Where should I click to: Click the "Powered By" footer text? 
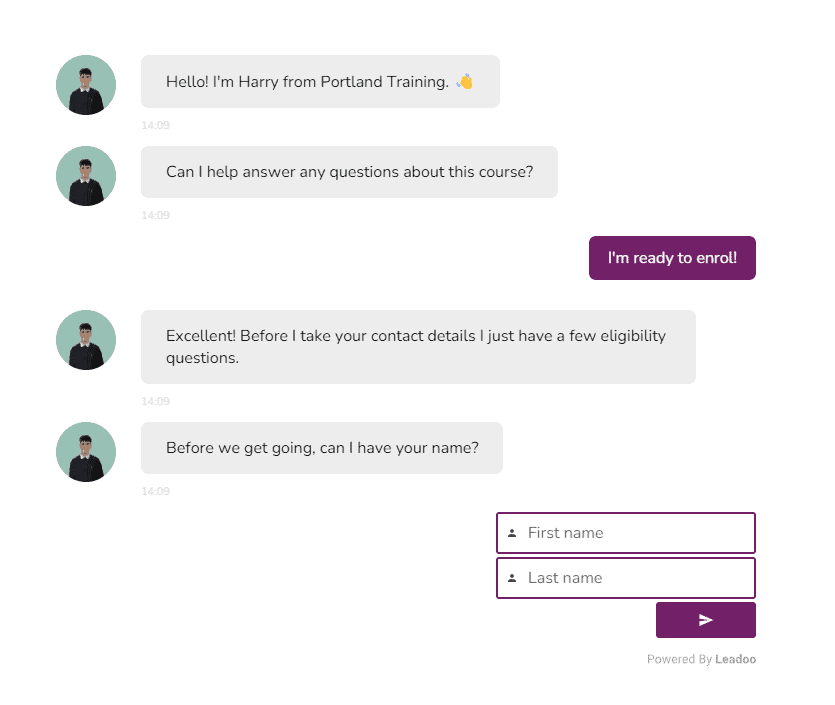coord(679,660)
